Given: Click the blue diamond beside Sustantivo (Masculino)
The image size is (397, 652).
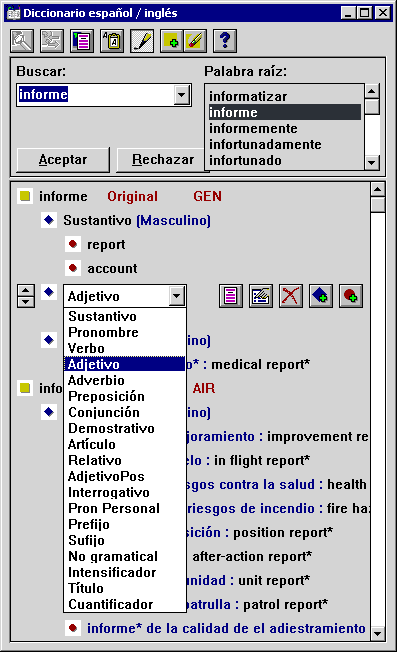Looking at the screenshot, I should click(x=49, y=220).
